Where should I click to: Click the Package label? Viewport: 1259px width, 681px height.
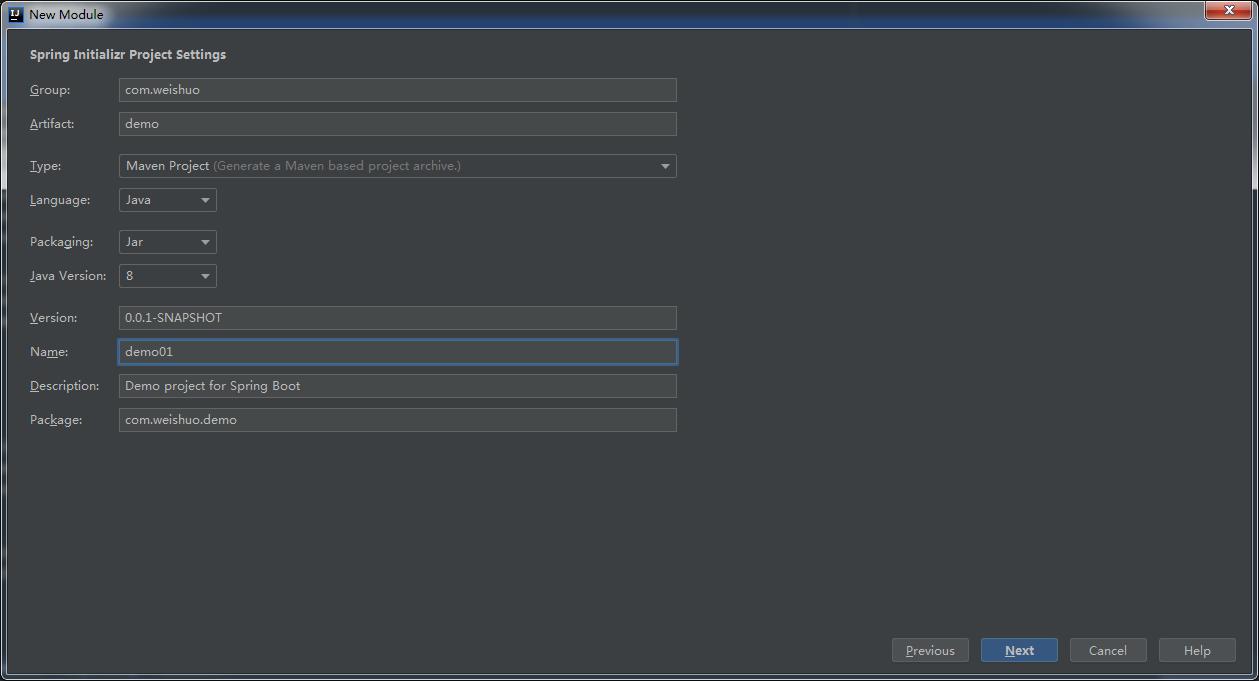coord(56,420)
